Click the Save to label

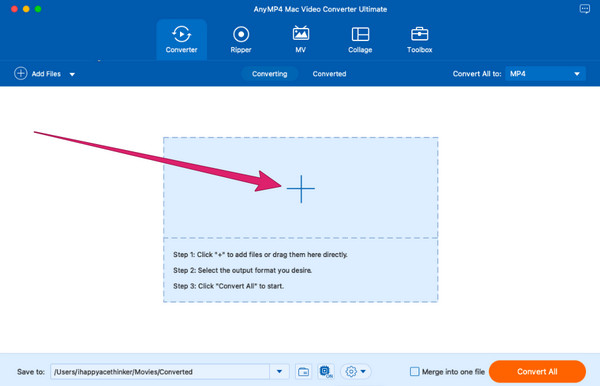click(x=31, y=371)
